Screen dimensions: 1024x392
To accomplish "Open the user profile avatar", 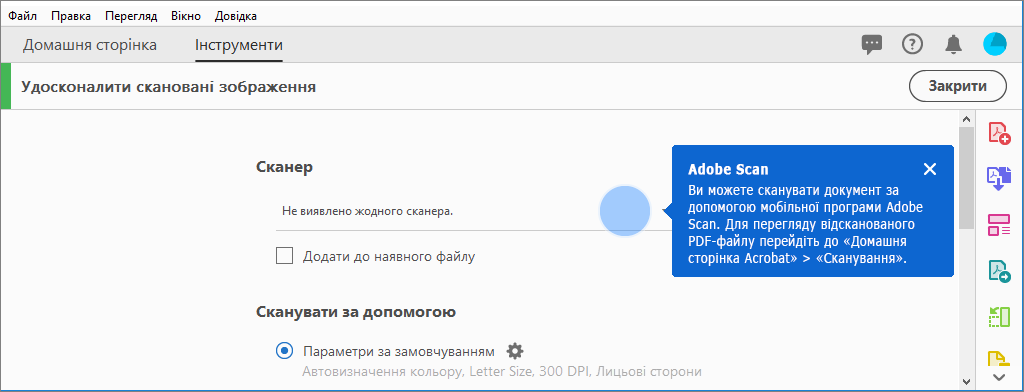I will coord(995,44).
